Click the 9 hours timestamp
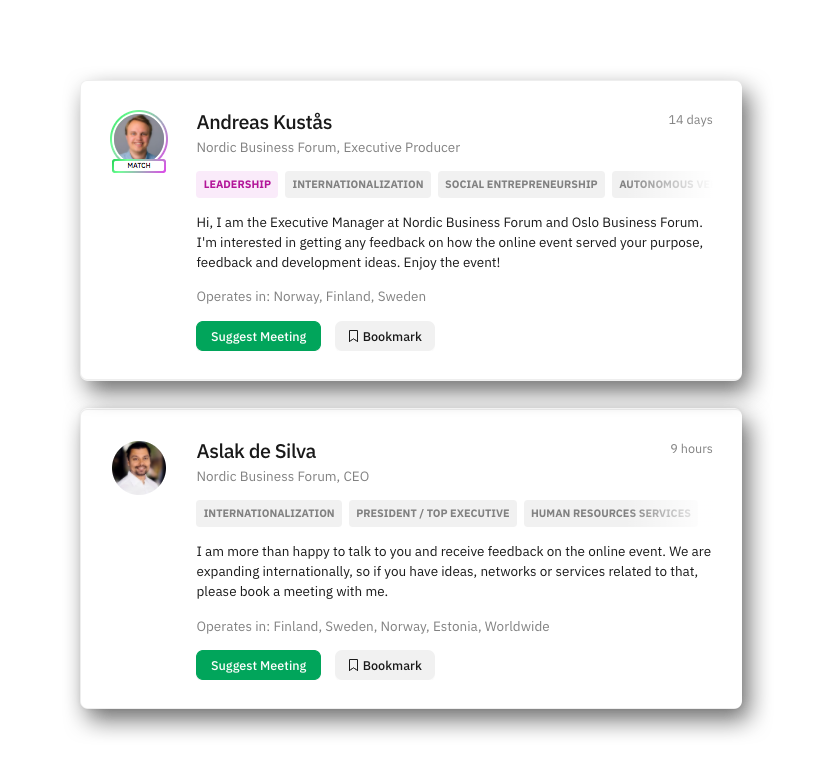This screenshot has width=815, height=771. [691, 449]
